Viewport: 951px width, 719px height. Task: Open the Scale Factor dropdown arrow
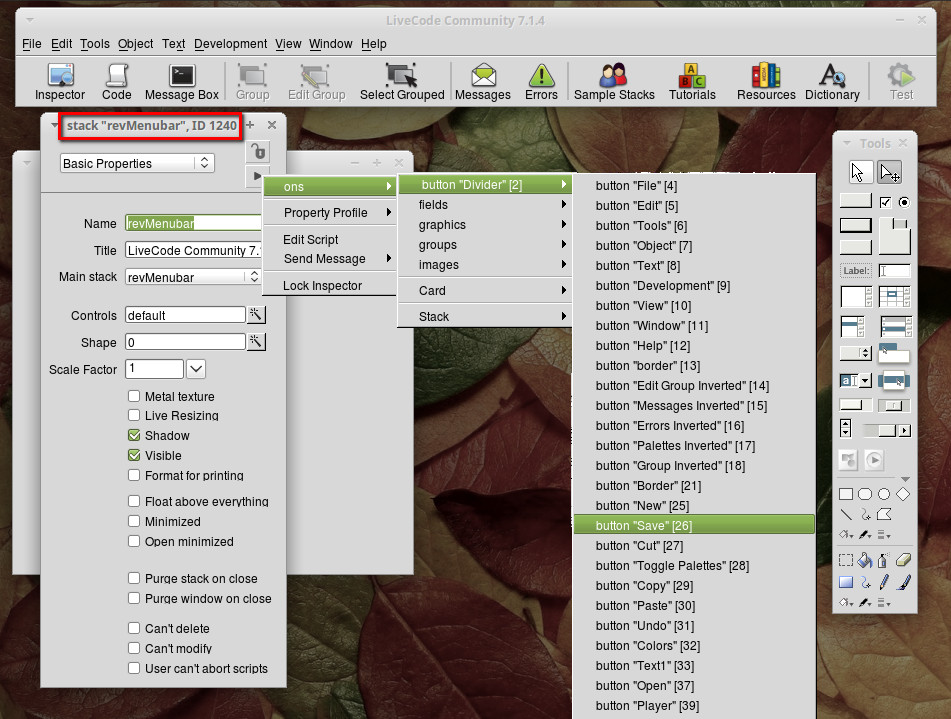coord(196,369)
